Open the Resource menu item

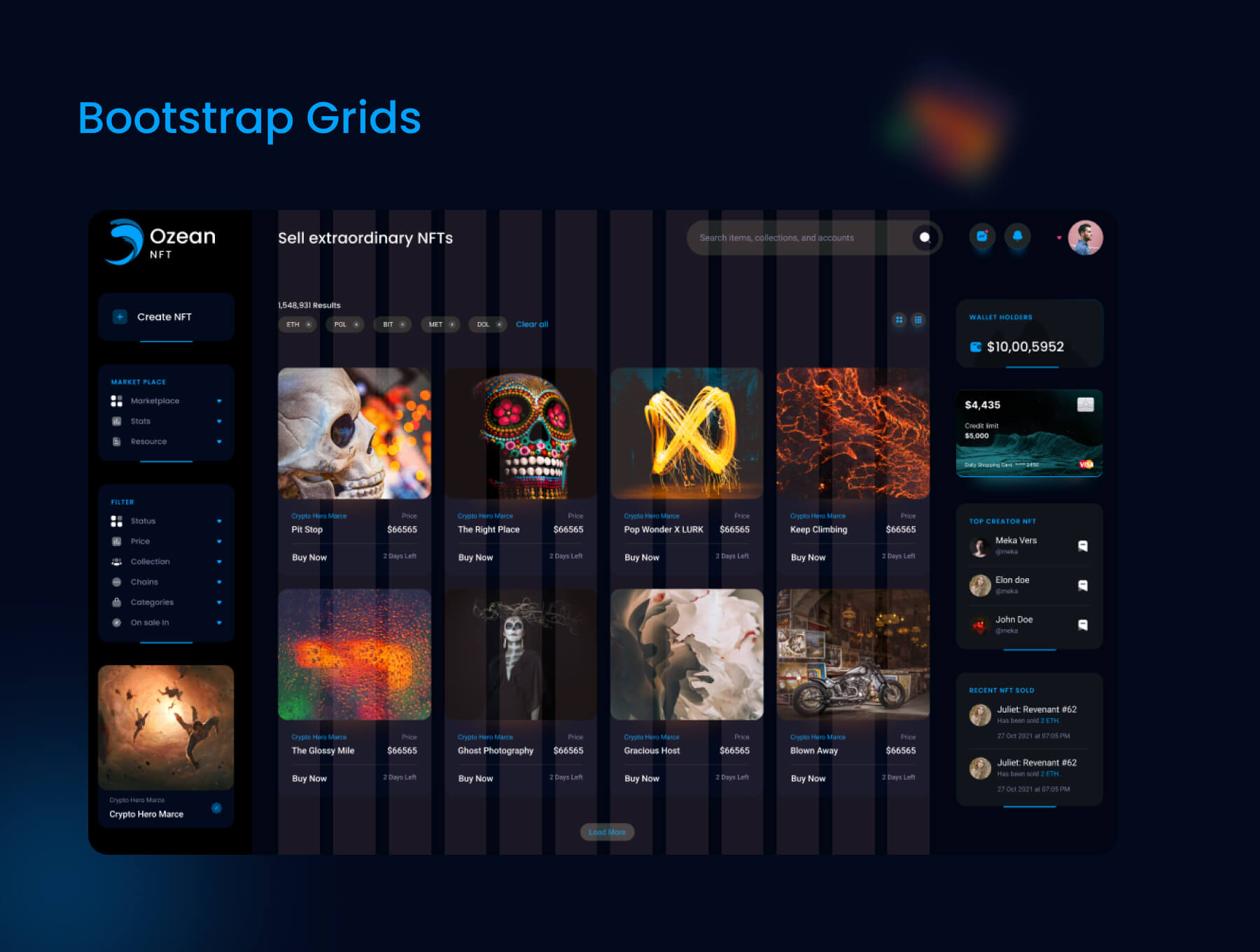pyautogui.click(x=148, y=442)
